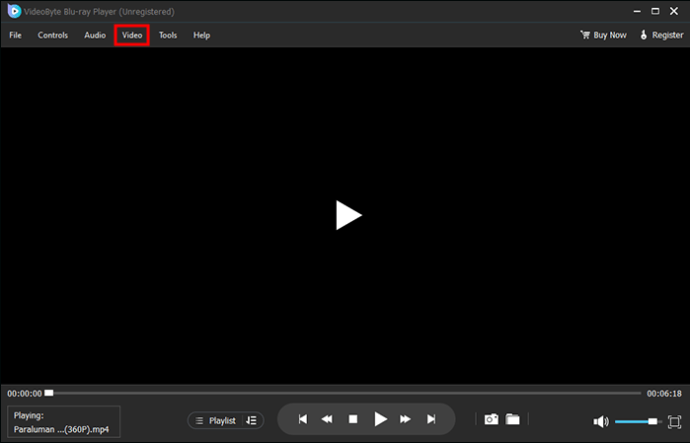This screenshot has height=443, width=690.
Task: Close the player window
Action: [x=674, y=11]
